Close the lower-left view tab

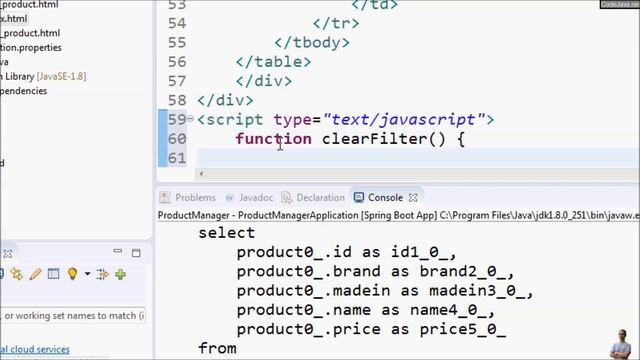click(7, 254)
